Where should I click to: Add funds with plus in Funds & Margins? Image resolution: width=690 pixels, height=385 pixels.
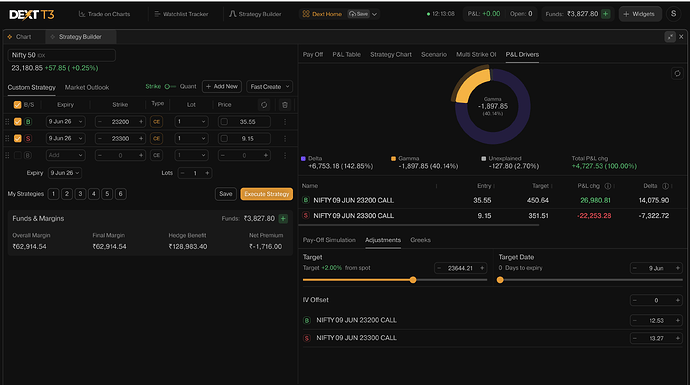click(283, 219)
